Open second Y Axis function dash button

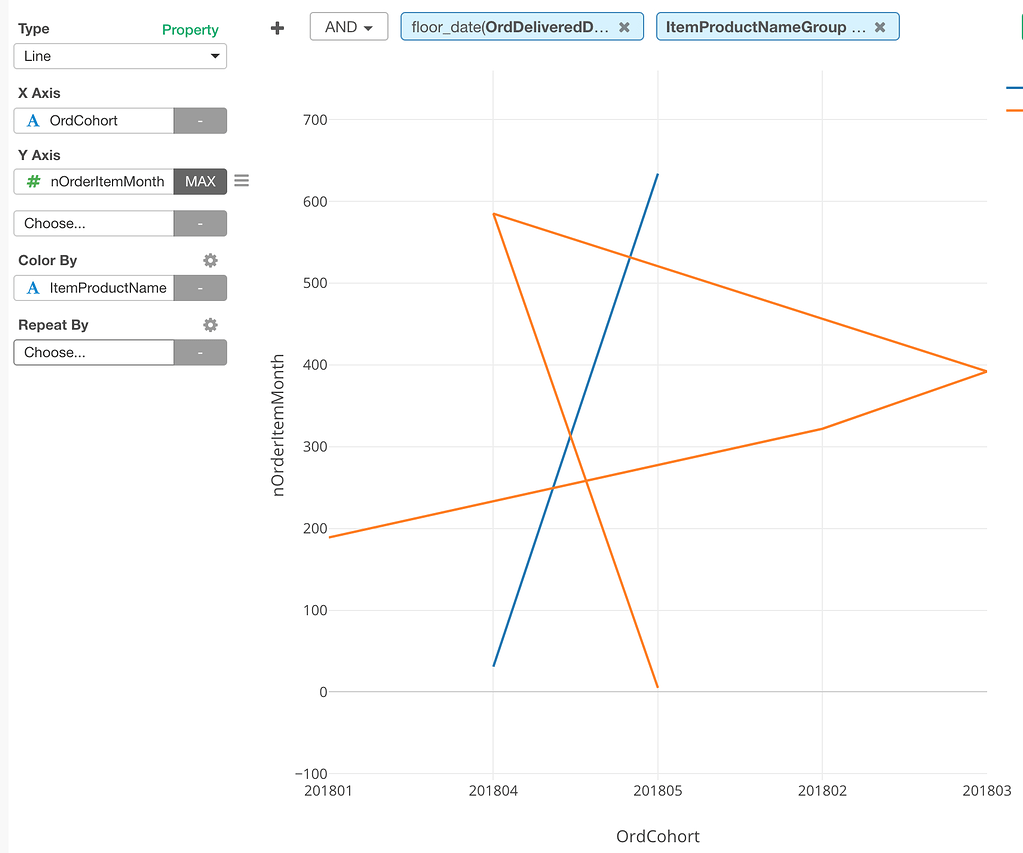click(200, 223)
